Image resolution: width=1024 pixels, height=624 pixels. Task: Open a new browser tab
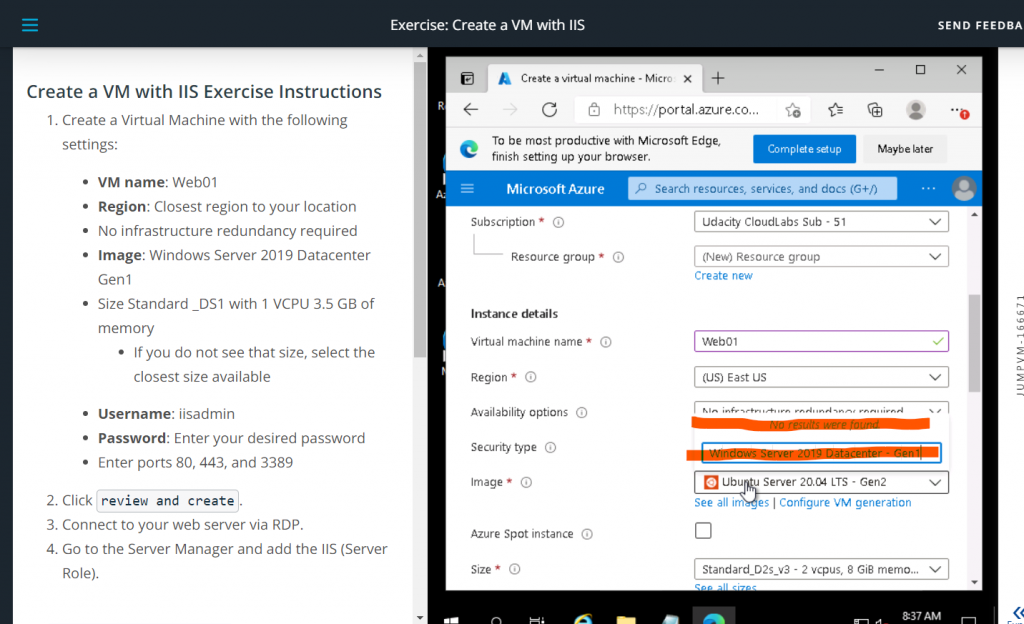pos(718,78)
